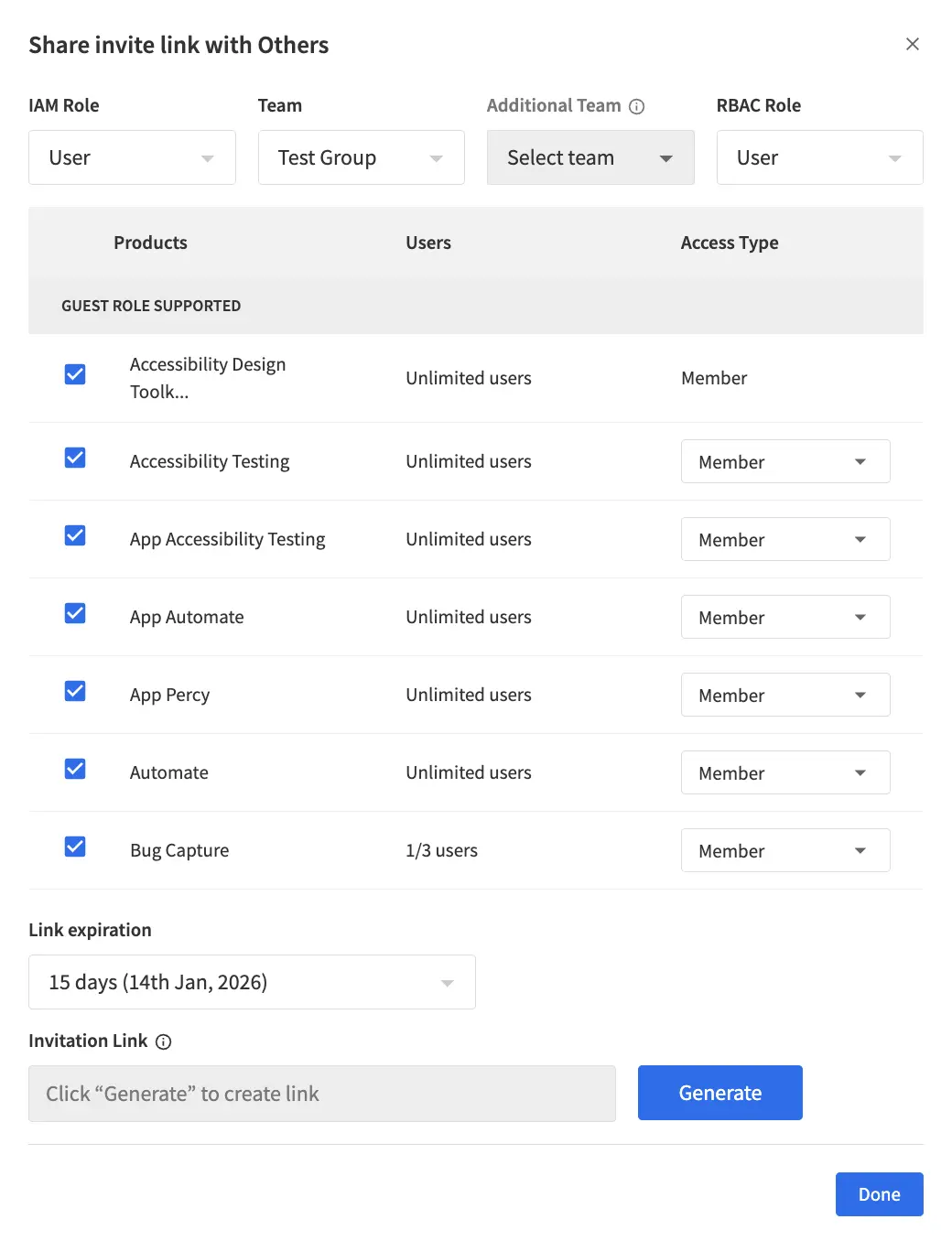Open the Team dropdown showing Test Group
The width and height of the screenshot is (952, 1241).
pyautogui.click(x=361, y=157)
